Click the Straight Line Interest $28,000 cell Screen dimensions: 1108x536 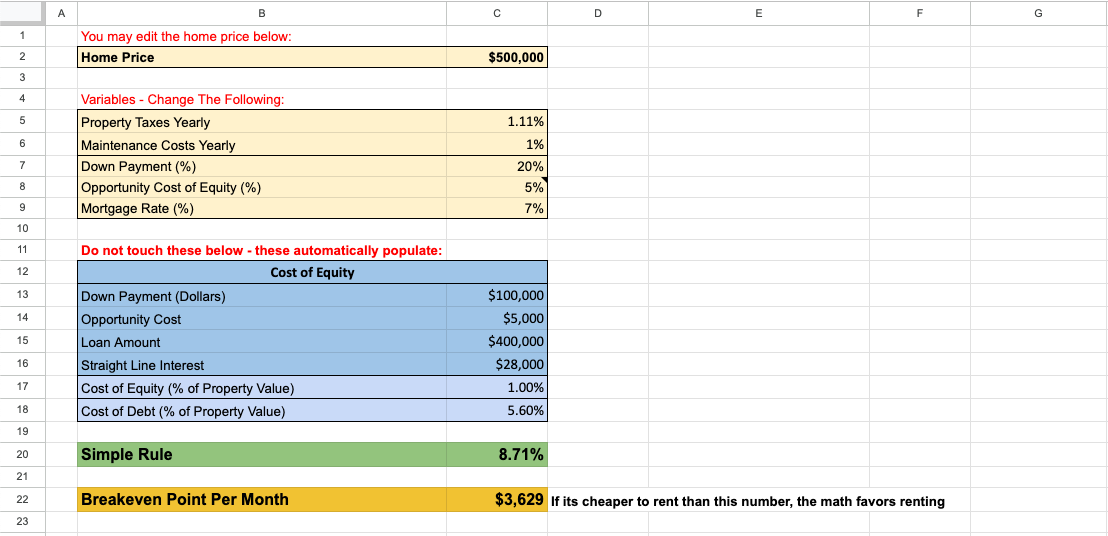pyautogui.click(x=497, y=365)
